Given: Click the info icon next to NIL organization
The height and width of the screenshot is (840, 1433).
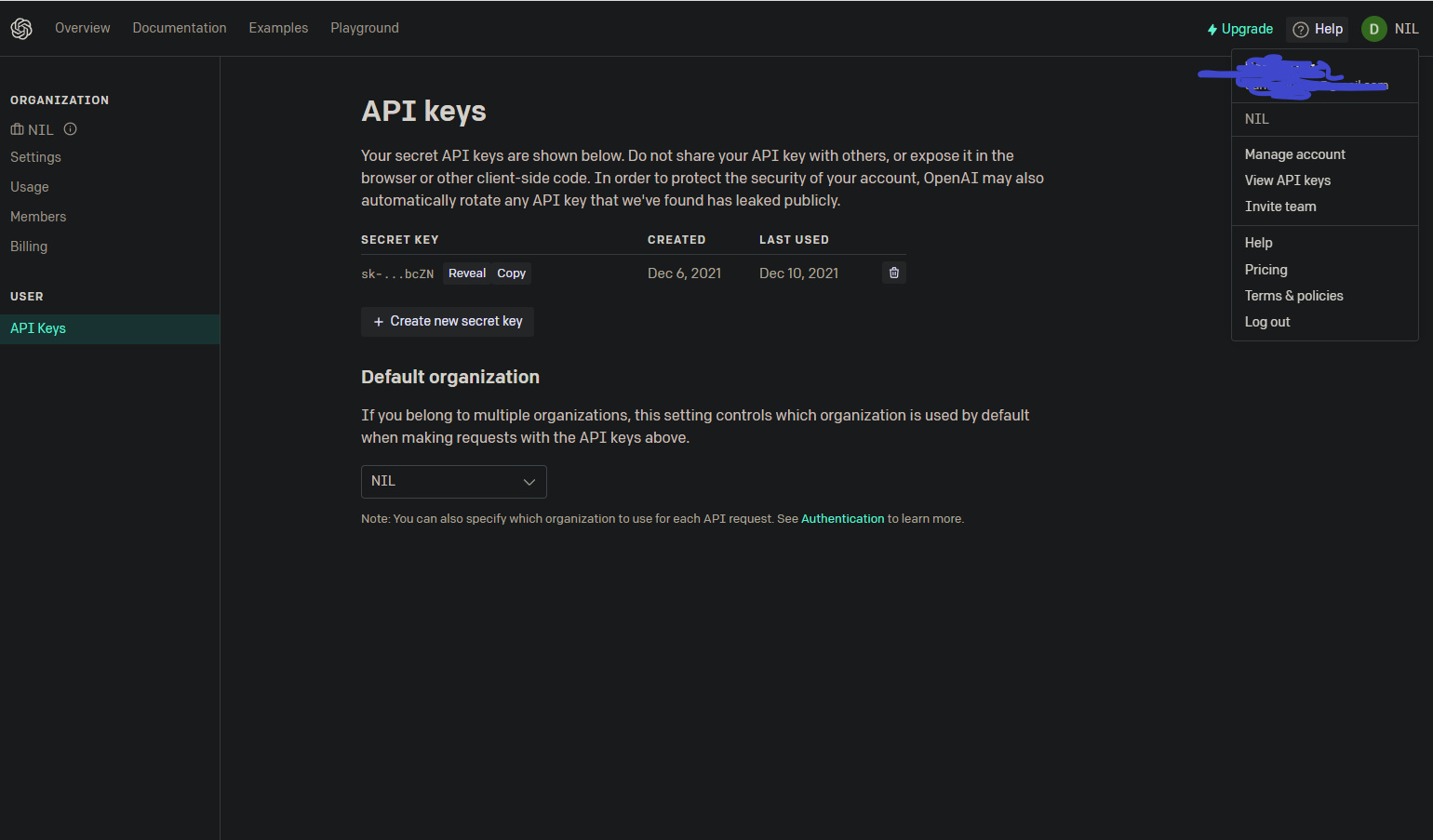Looking at the screenshot, I should click(x=71, y=129).
